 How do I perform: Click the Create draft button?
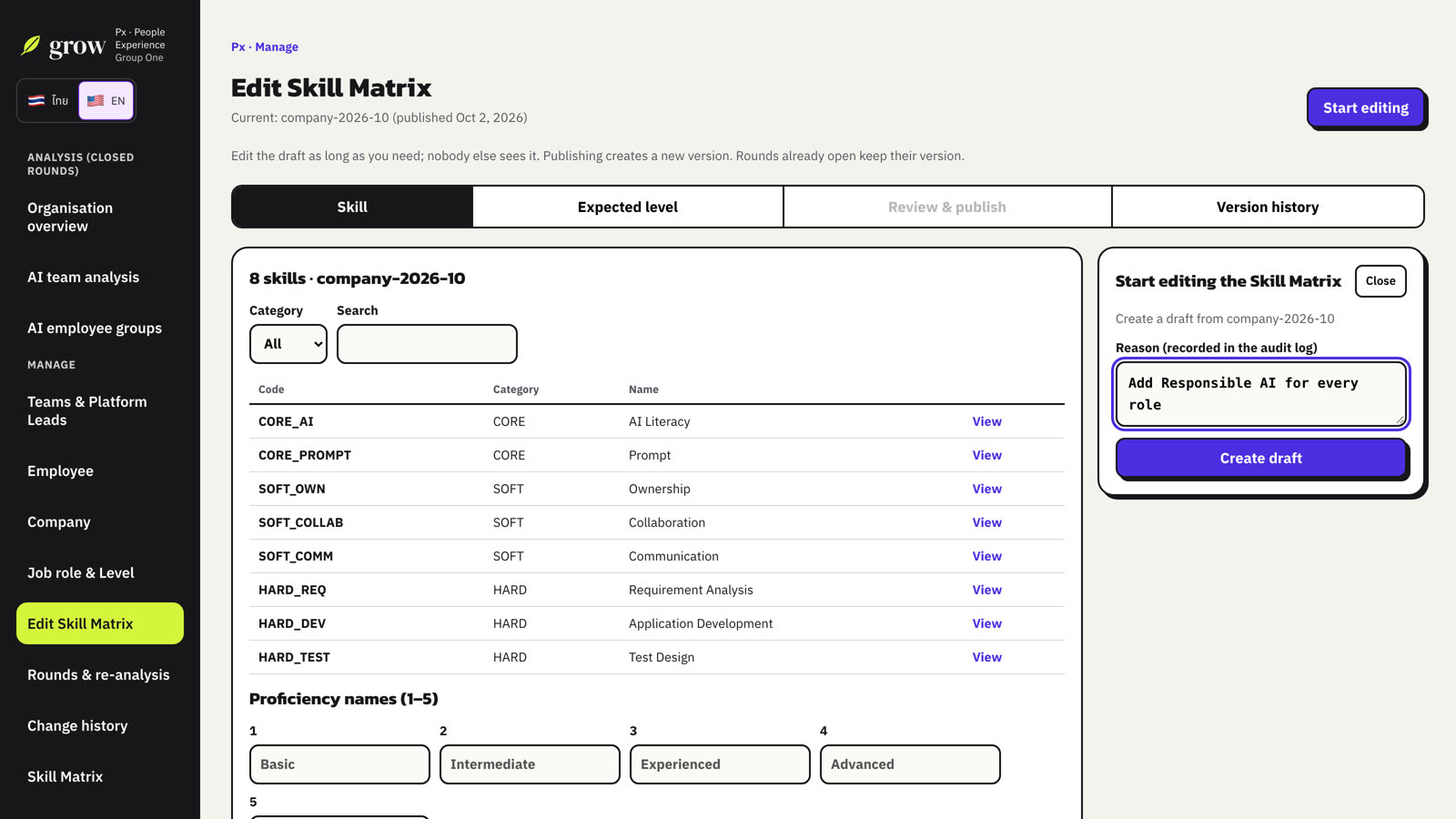1261,458
